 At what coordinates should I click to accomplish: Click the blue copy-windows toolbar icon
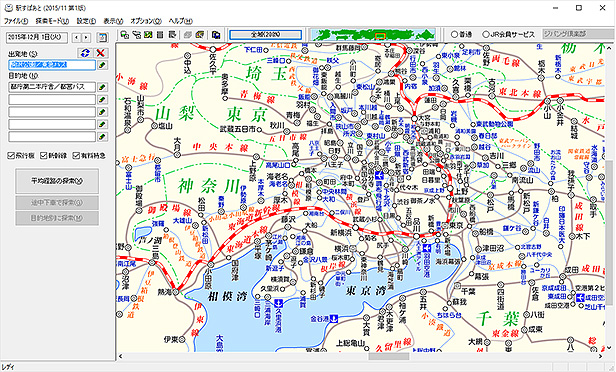[x=216, y=35]
